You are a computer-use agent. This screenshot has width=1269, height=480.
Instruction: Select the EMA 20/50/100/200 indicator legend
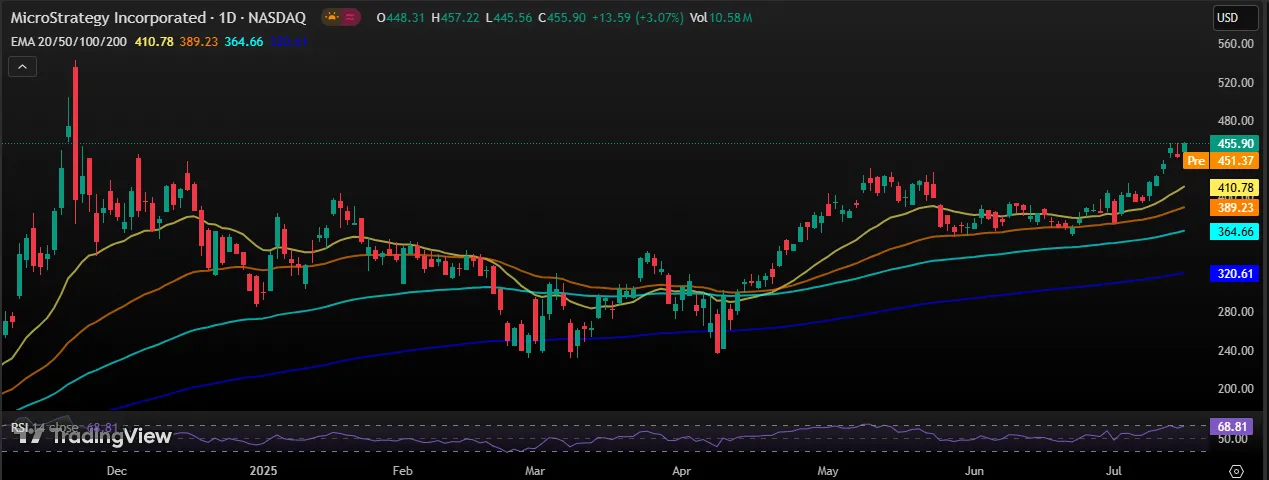click(68, 41)
